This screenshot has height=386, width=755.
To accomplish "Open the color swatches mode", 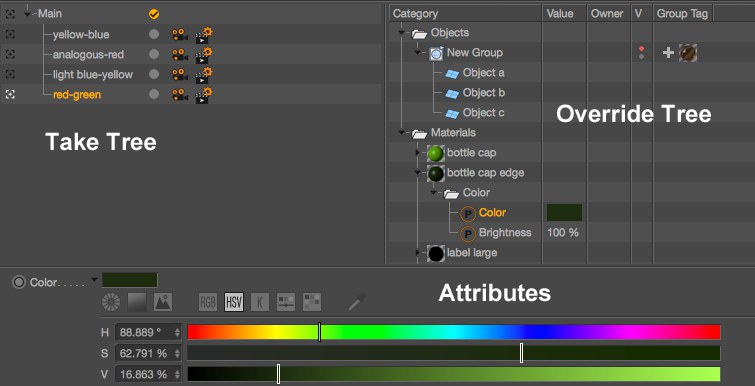I will pos(312,302).
